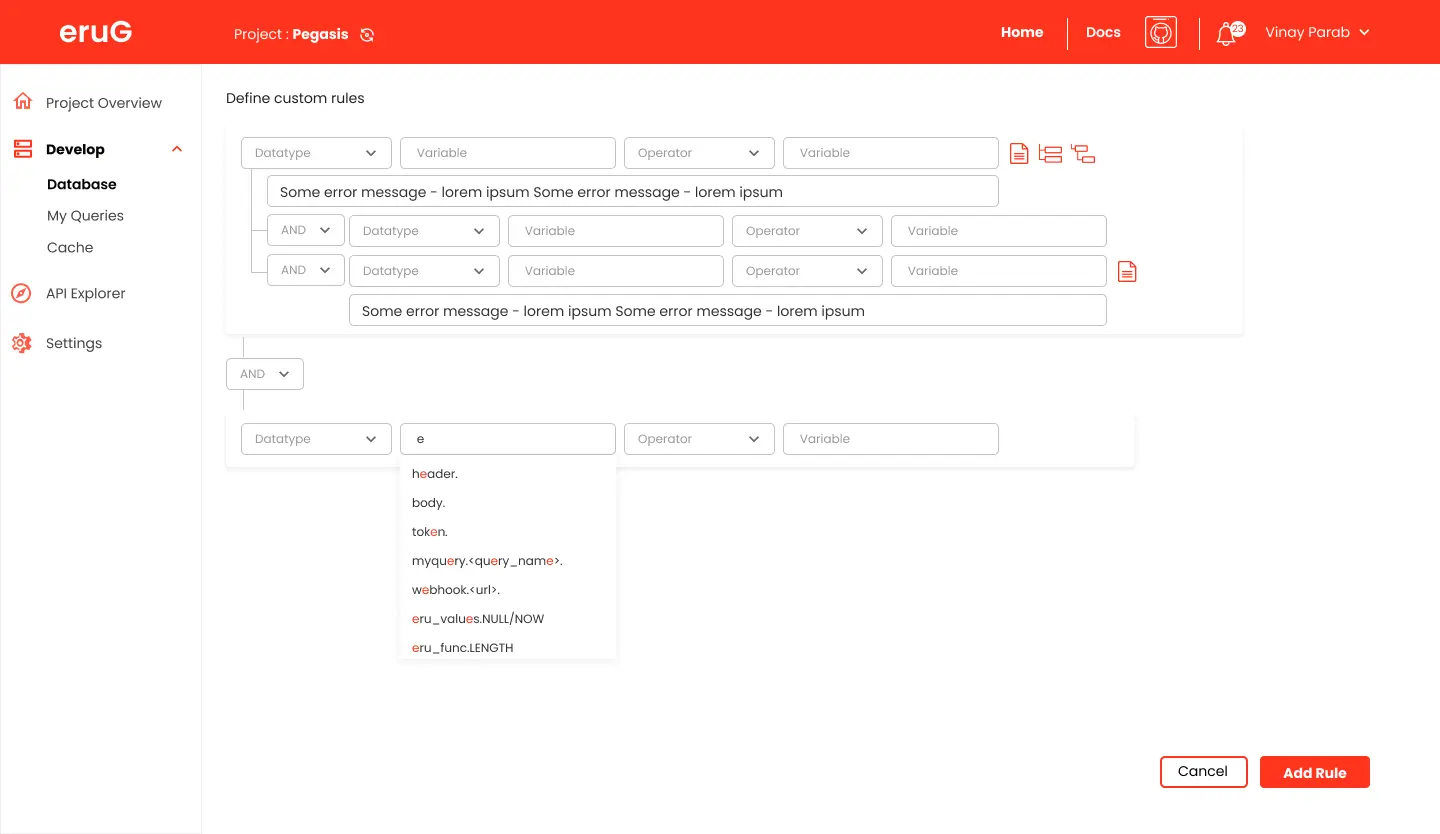Image resolution: width=1440 pixels, height=834 pixels.
Task: Open the notifications bell icon
Action: (x=1227, y=33)
